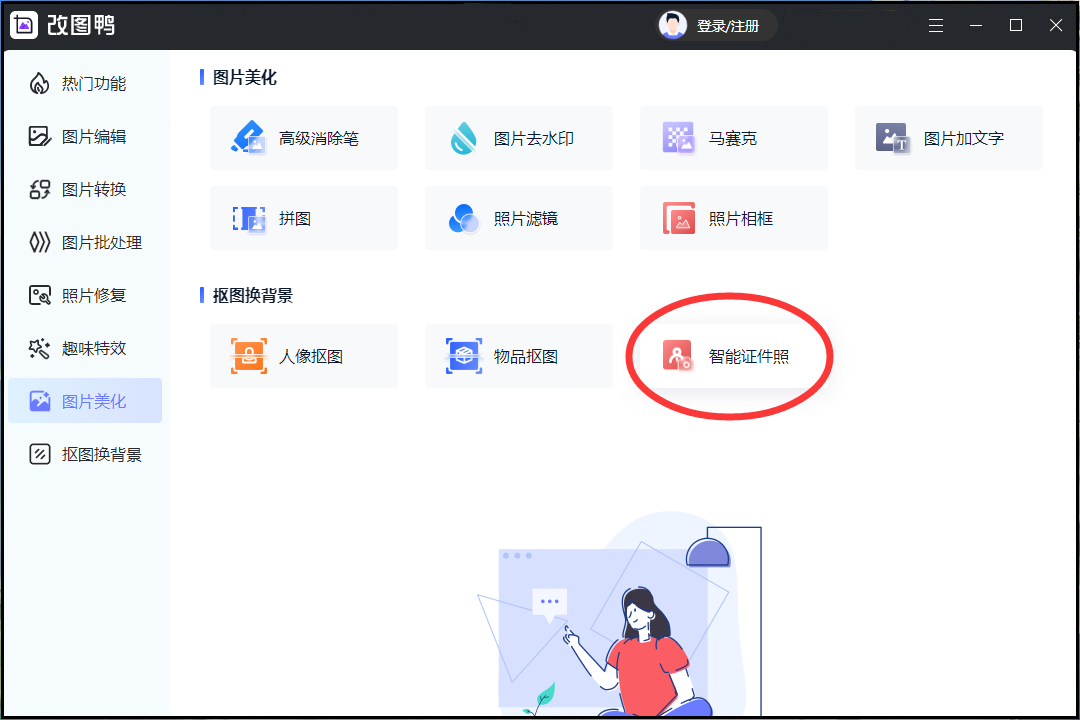Screen dimensions: 1080x720
Task: Open the hamburger menu at top right
Action: coord(936,25)
